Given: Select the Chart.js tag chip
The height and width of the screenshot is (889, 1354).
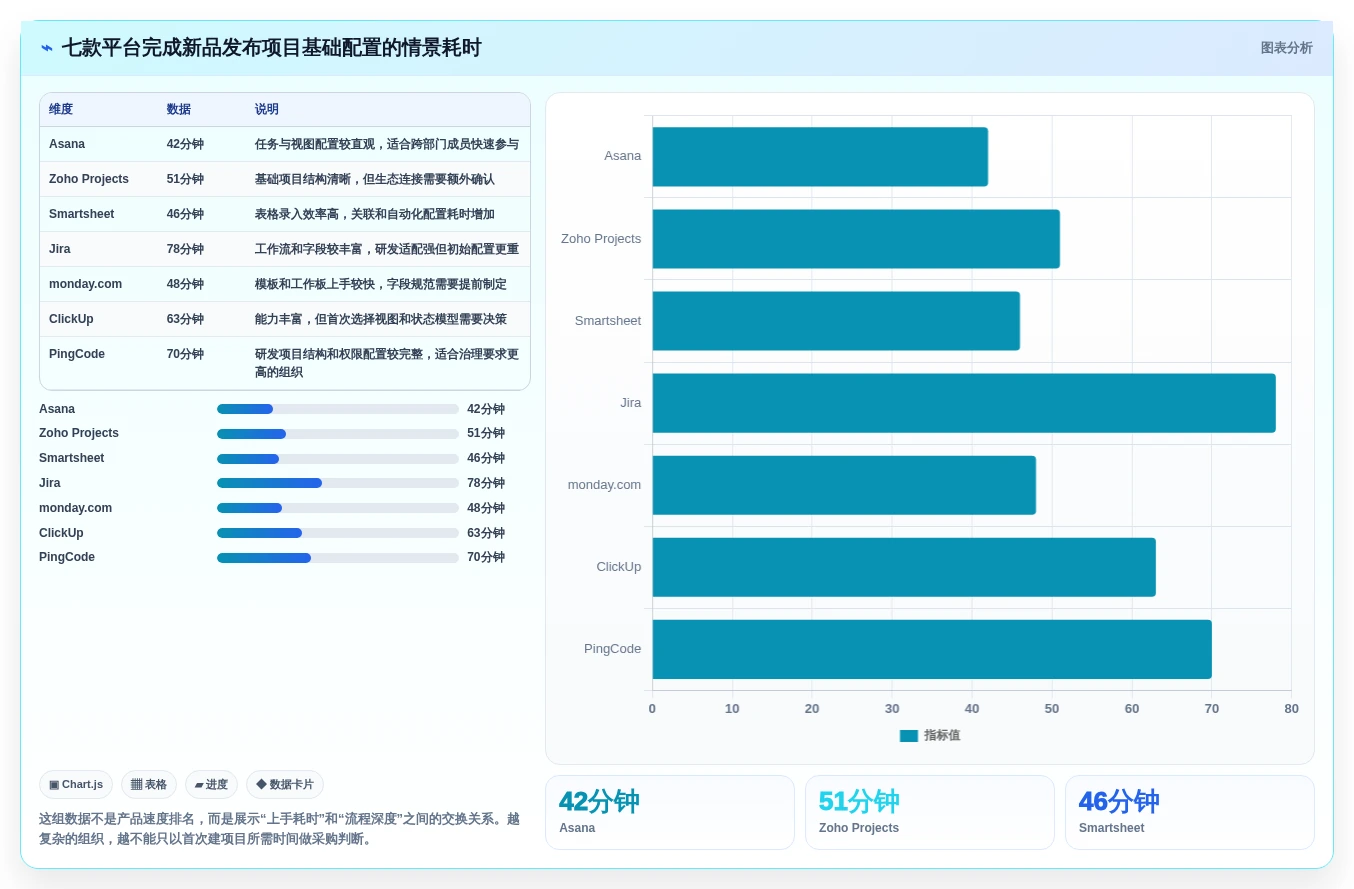Looking at the screenshot, I should 76,784.
